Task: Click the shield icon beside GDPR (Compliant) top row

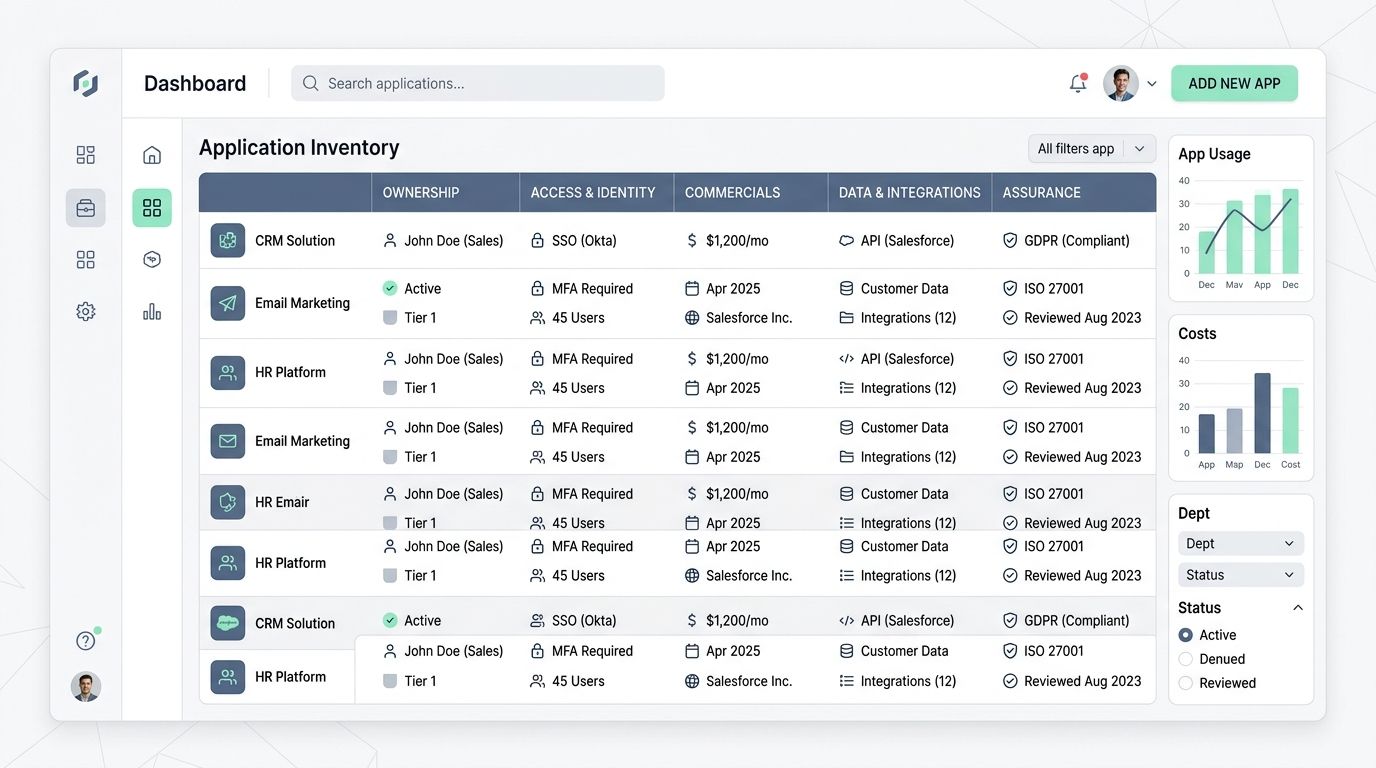Action: 1010,241
